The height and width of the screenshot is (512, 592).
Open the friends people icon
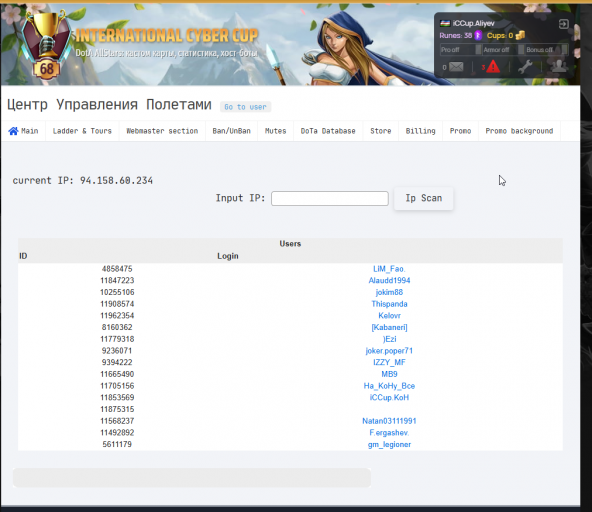[559, 66]
